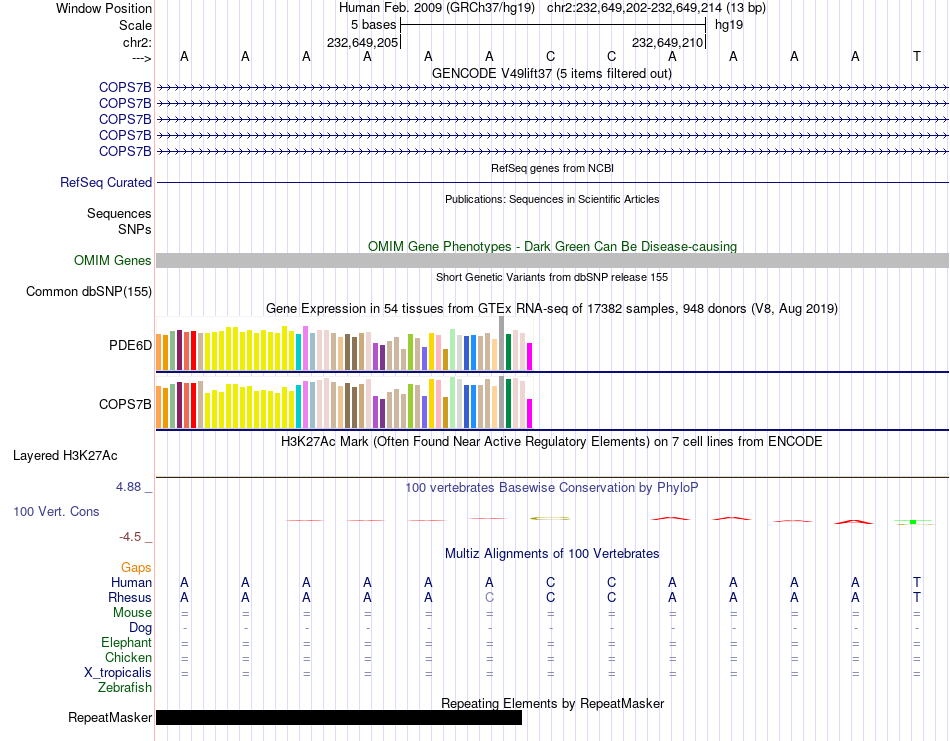Click the base sequence arrow label
Viewport: 950px width, 741px height.
point(141,58)
